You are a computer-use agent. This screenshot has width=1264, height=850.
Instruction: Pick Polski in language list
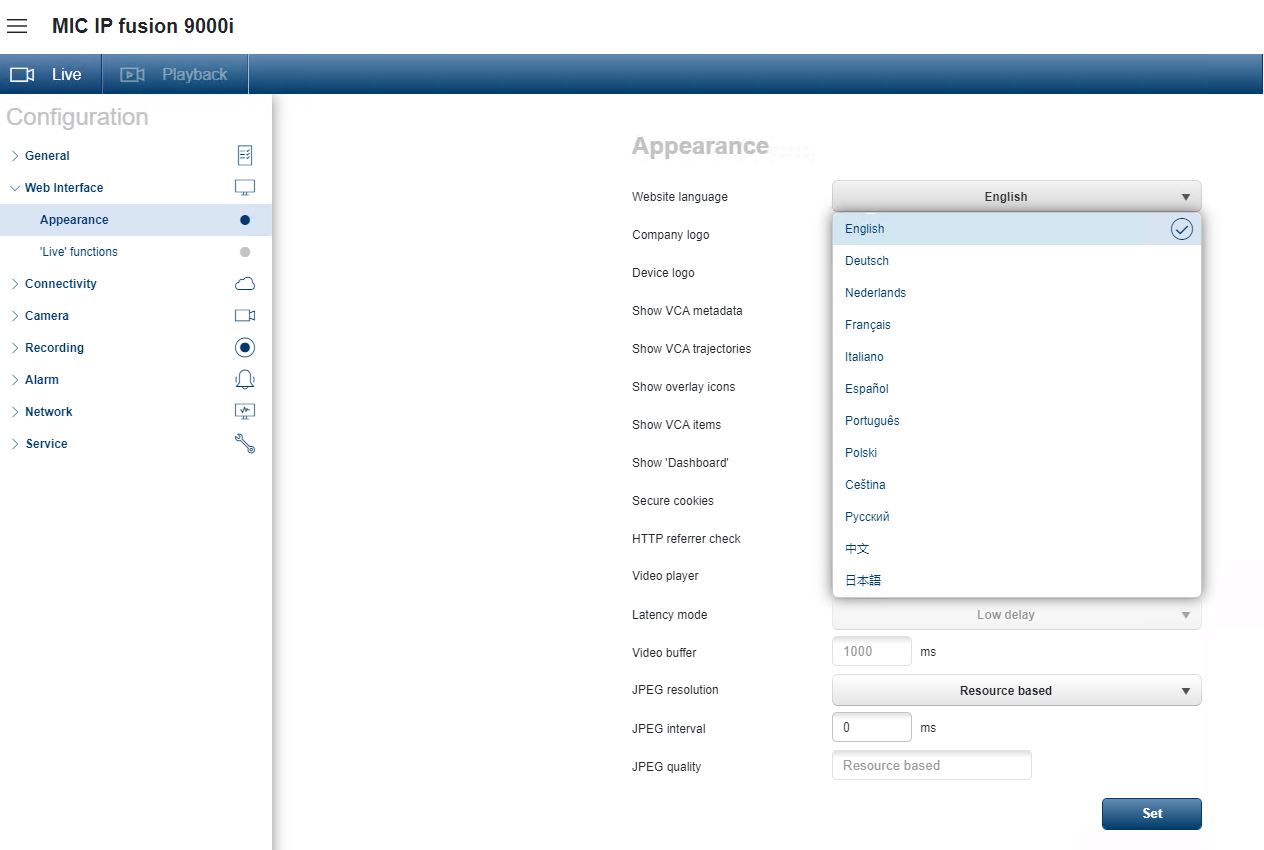click(x=1016, y=453)
